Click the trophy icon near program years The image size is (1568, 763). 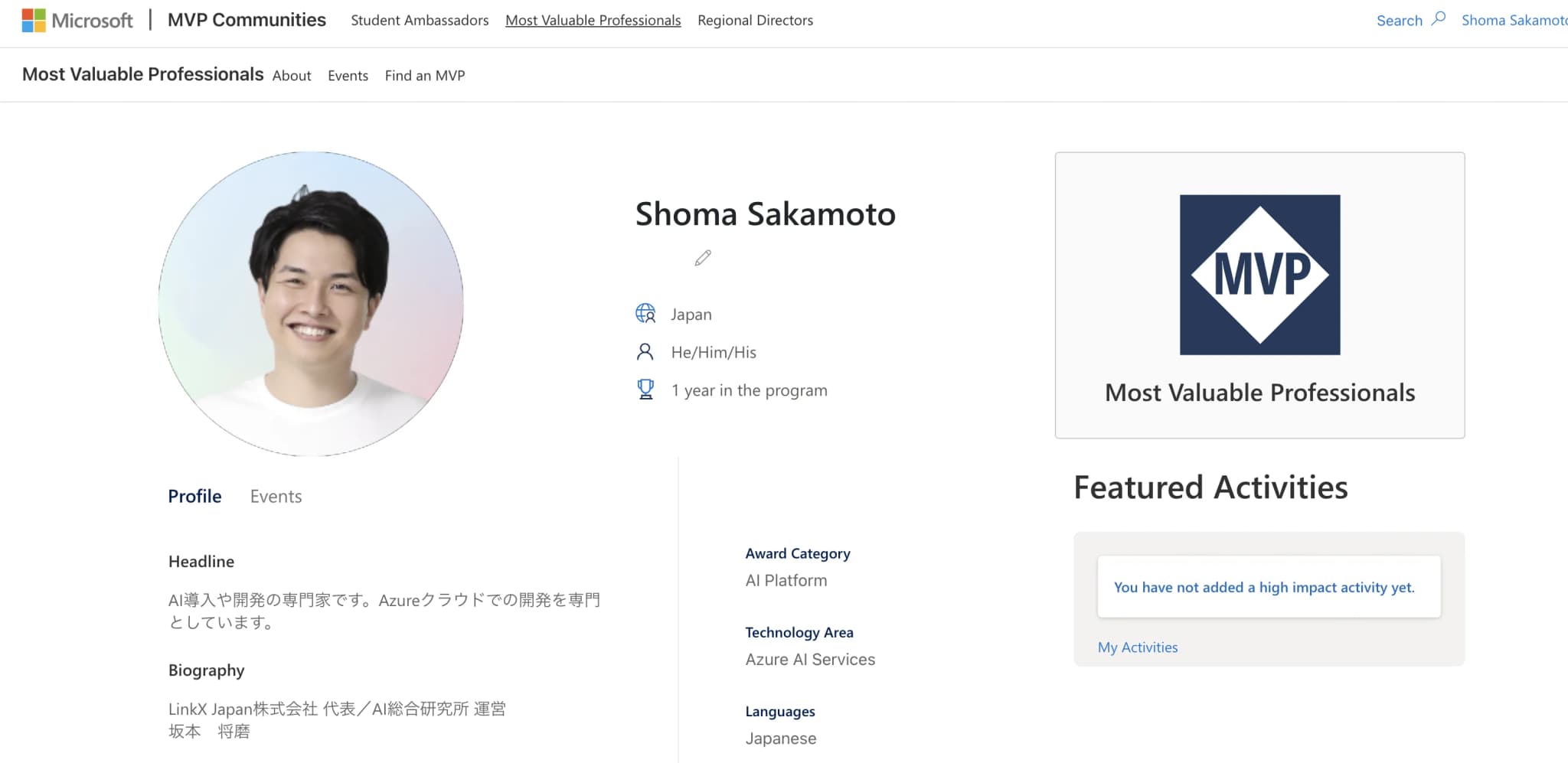[645, 389]
